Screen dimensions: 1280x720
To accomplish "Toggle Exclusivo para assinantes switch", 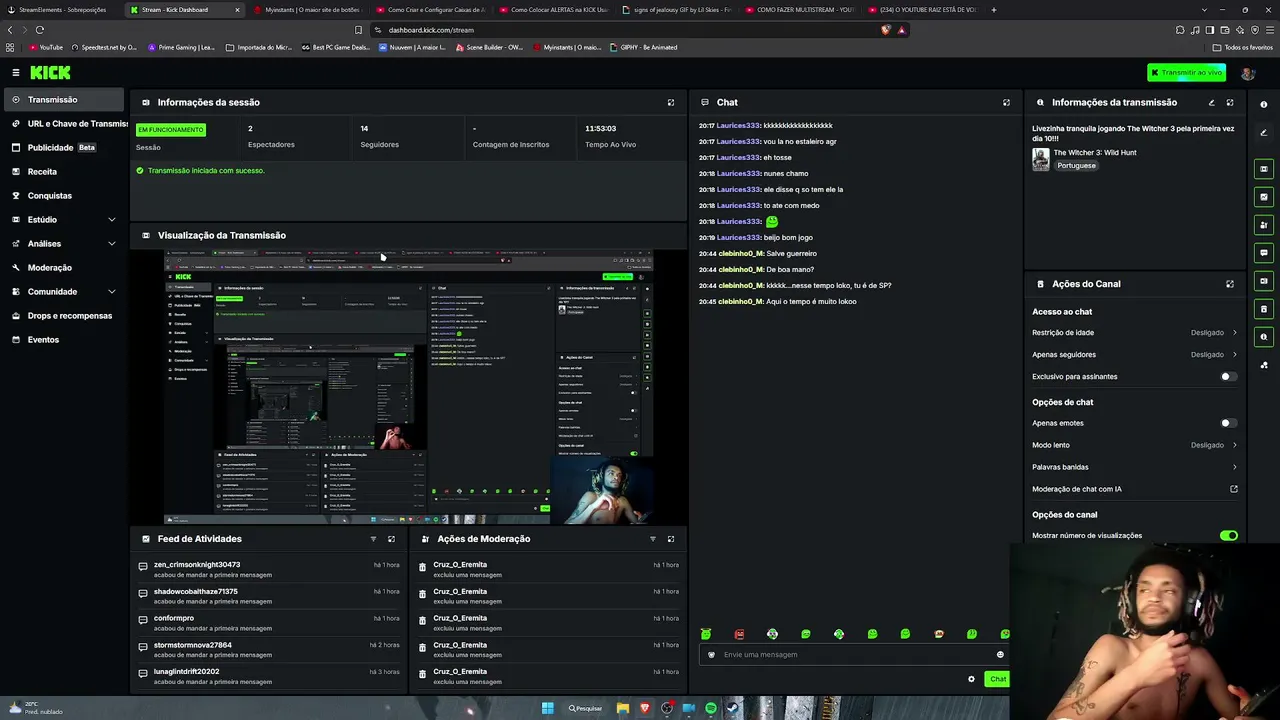I will pyautogui.click(x=1228, y=377).
